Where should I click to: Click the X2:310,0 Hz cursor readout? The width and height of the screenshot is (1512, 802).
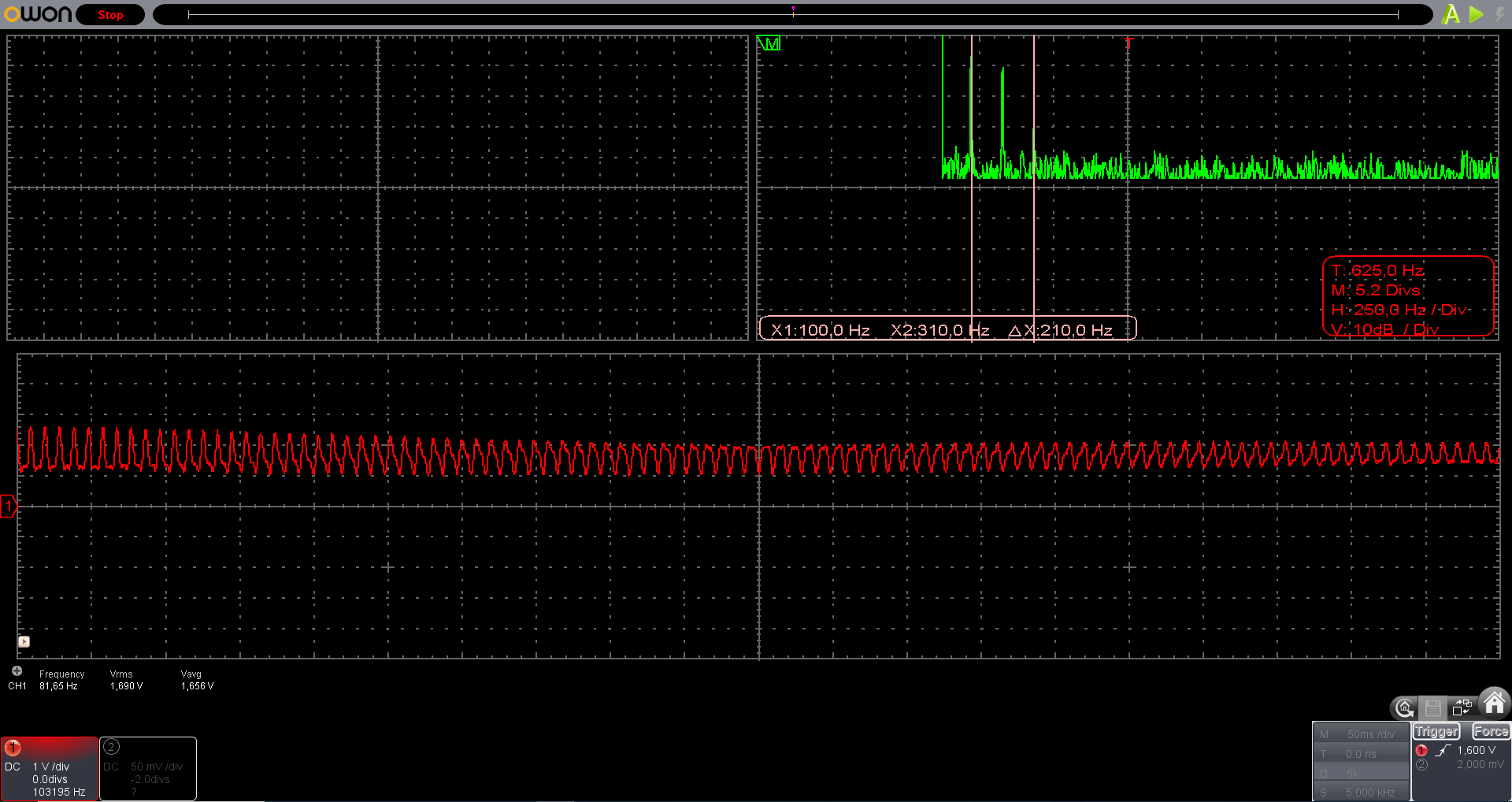tap(939, 330)
